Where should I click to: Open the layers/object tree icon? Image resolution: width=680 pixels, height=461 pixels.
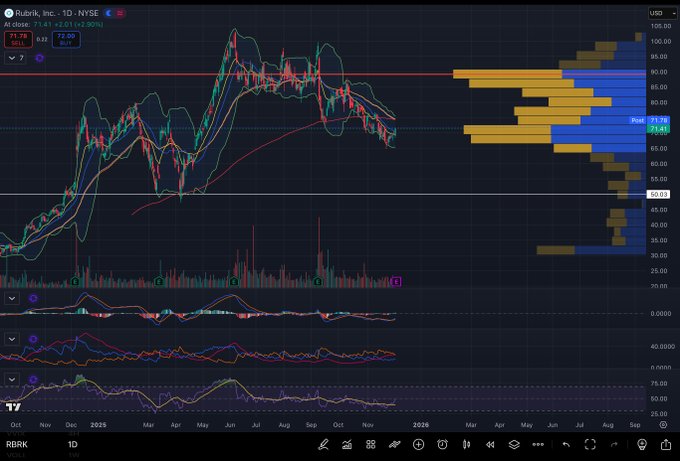(x=514, y=443)
